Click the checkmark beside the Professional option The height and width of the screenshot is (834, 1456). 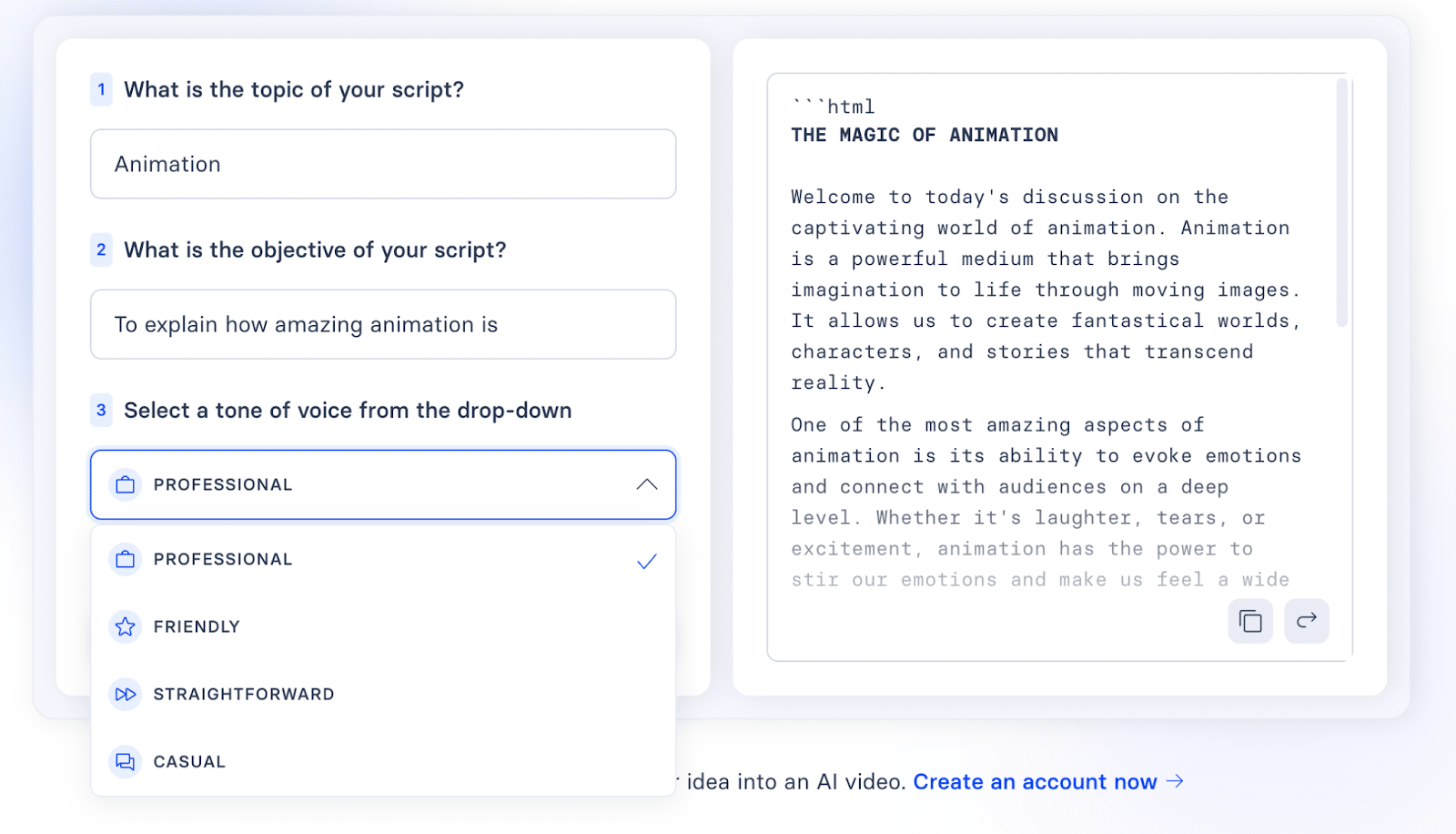[647, 561]
